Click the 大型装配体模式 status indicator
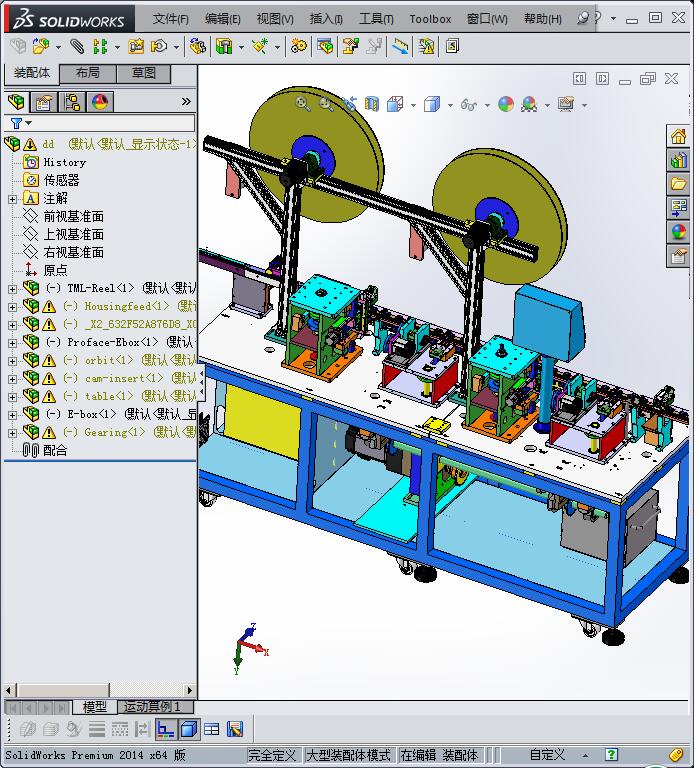This screenshot has width=694, height=768. click(348, 755)
